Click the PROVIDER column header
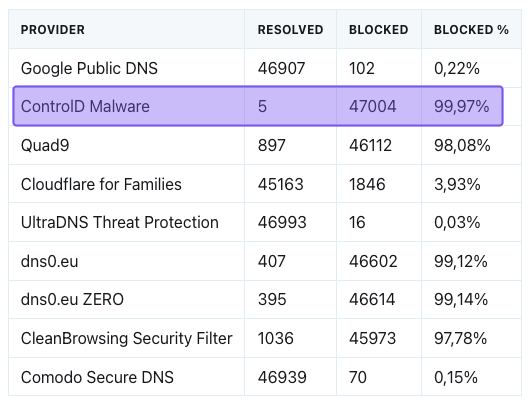 (52, 30)
